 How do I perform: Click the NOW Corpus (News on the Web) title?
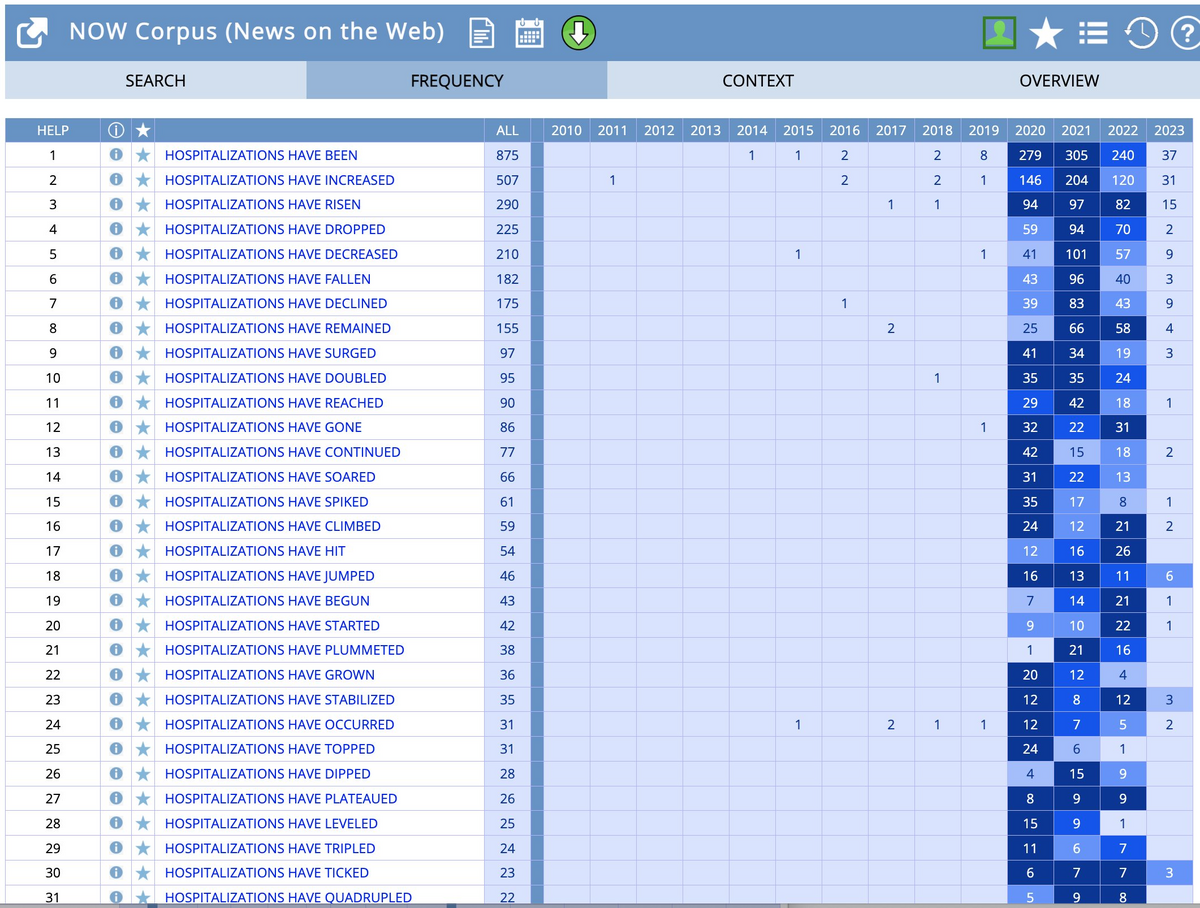click(x=257, y=32)
